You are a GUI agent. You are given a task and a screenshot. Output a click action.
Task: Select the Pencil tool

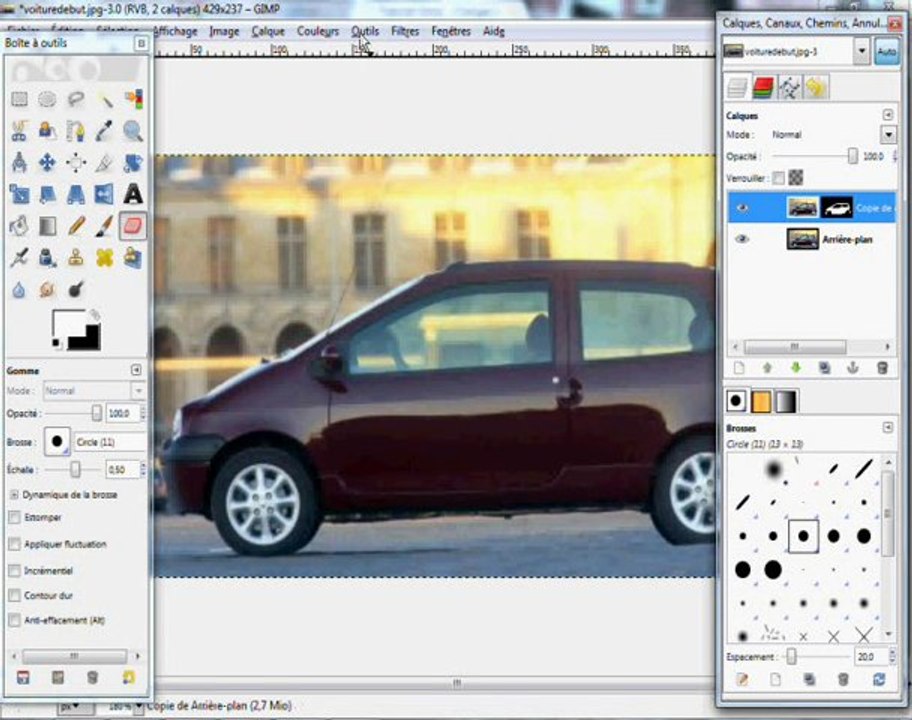click(76, 226)
